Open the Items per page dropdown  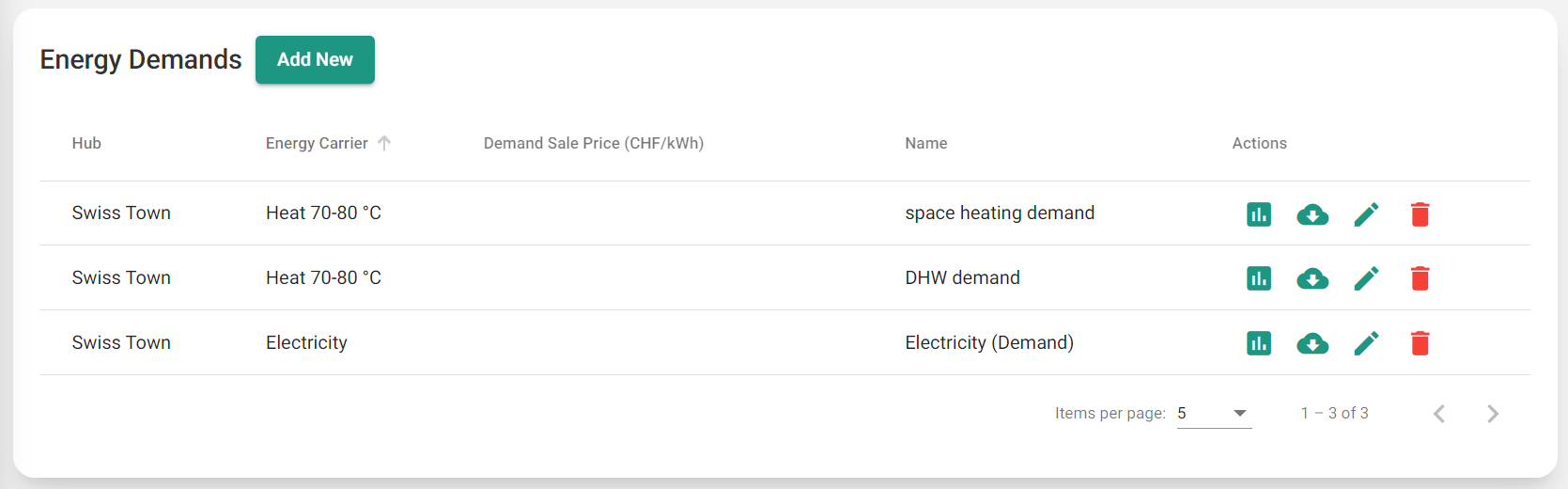tap(1214, 413)
